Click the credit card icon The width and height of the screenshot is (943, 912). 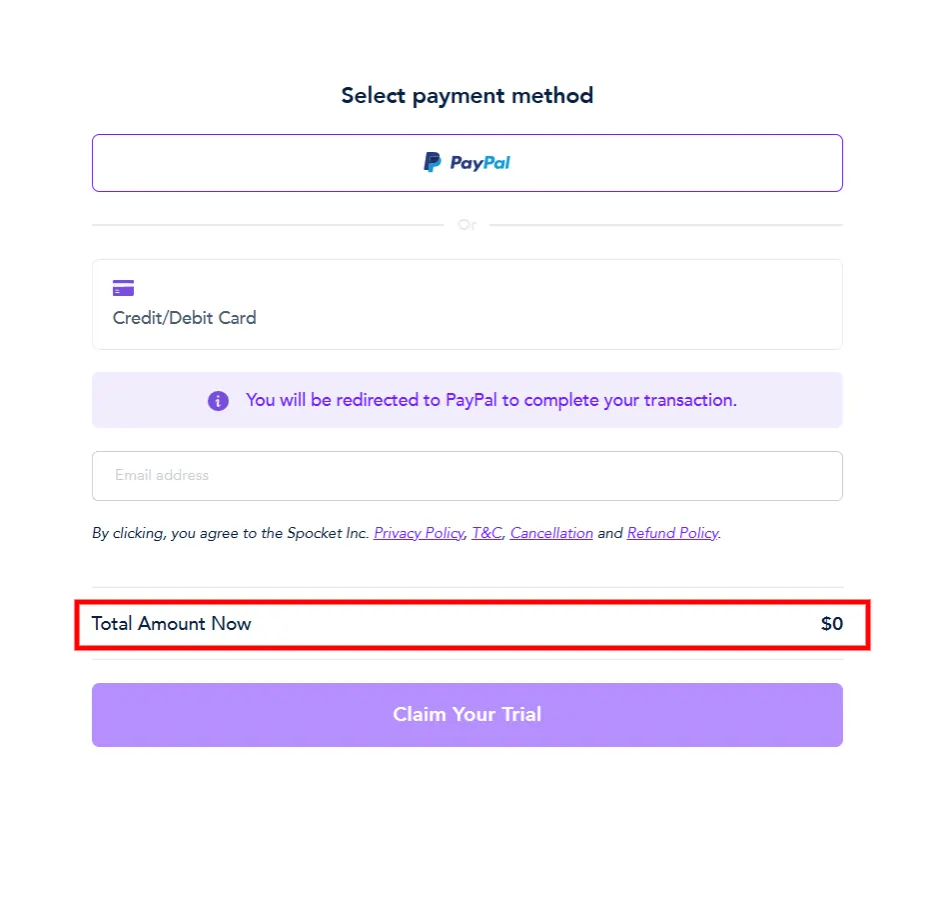pos(123,287)
